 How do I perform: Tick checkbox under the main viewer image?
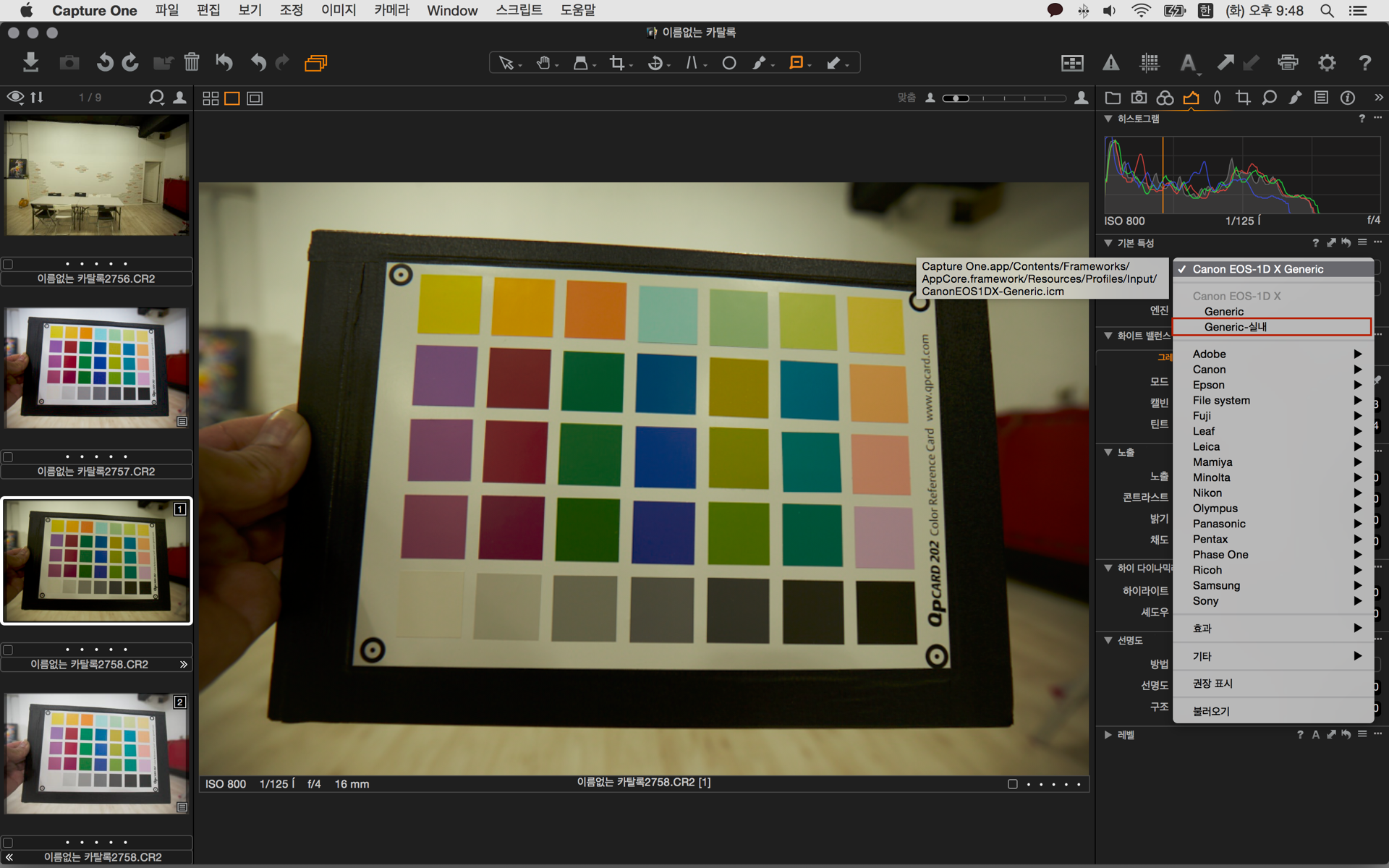(x=1012, y=784)
